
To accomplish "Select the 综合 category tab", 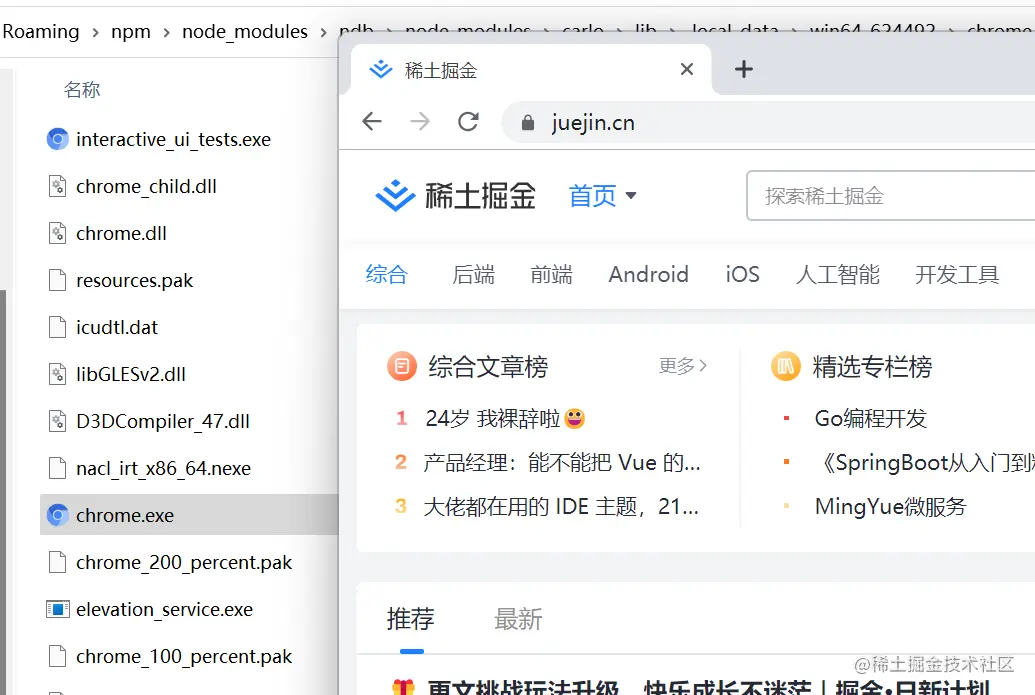I will [x=387, y=274].
